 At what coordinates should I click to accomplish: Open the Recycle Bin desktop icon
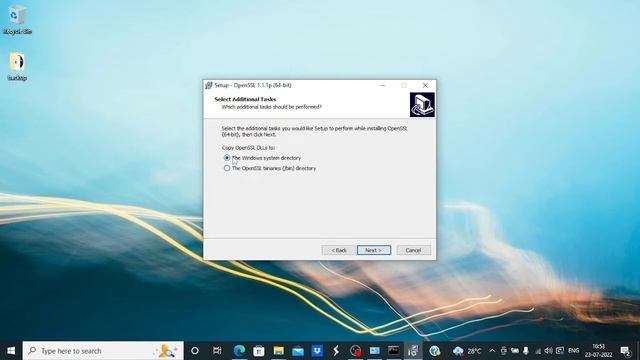[17, 20]
